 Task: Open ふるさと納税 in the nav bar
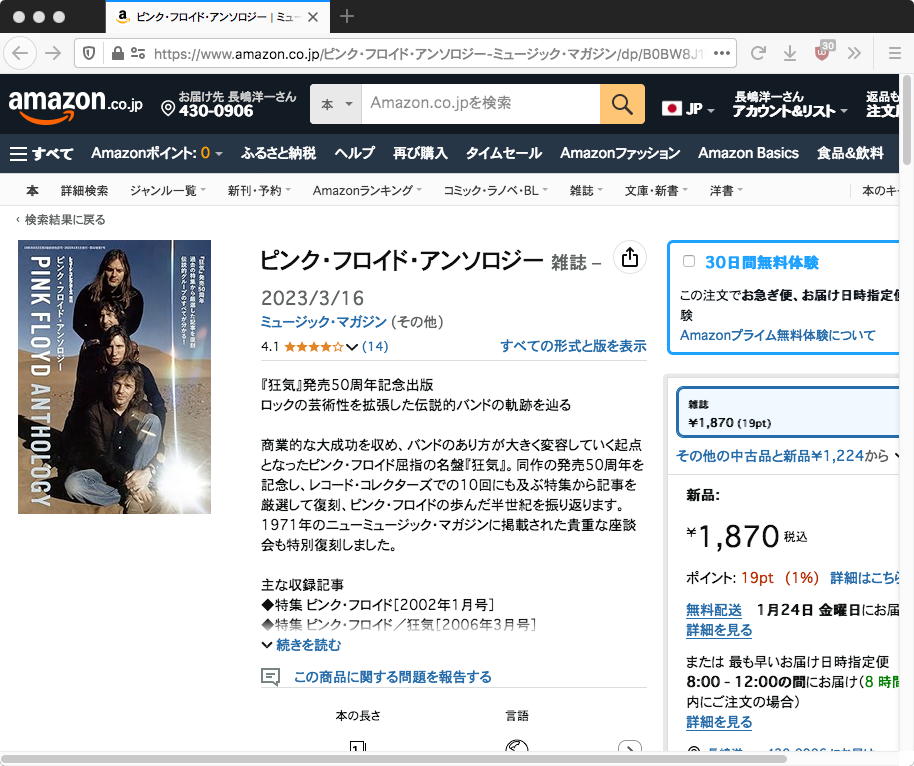click(x=278, y=153)
